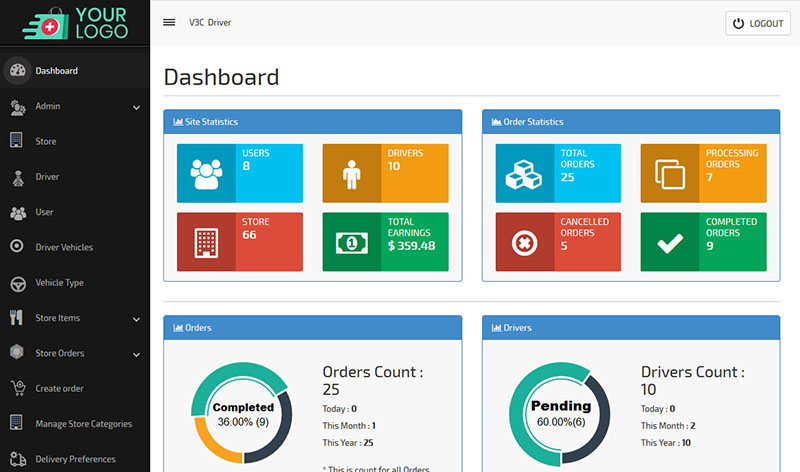Click the Site Statistics panel header
Screen dimensions: 800x472
pyautogui.click(x=313, y=122)
